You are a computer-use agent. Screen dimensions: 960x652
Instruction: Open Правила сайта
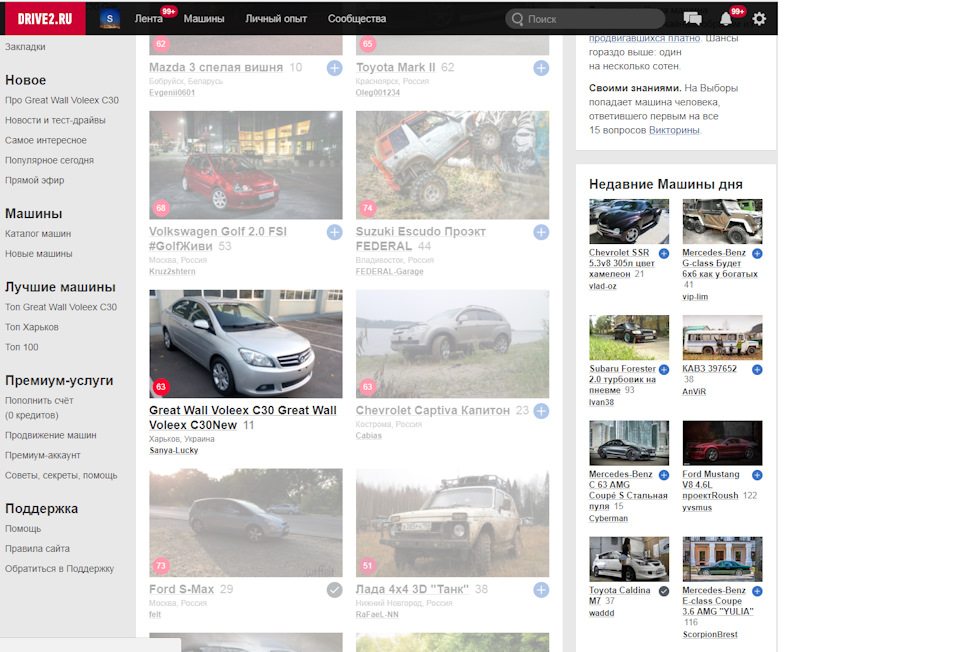pos(37,549)
